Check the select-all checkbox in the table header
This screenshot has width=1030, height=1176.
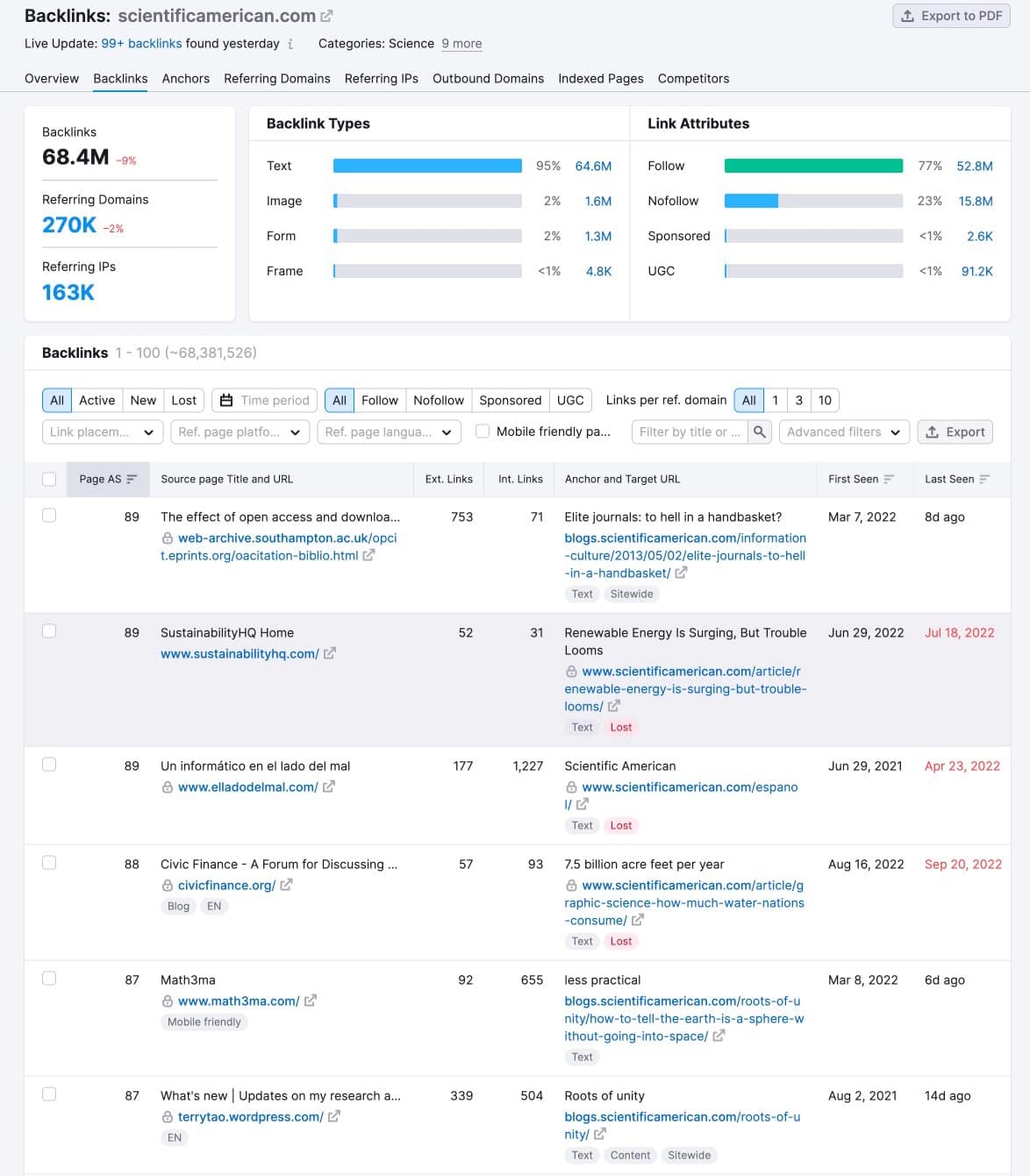click(50, 479)
